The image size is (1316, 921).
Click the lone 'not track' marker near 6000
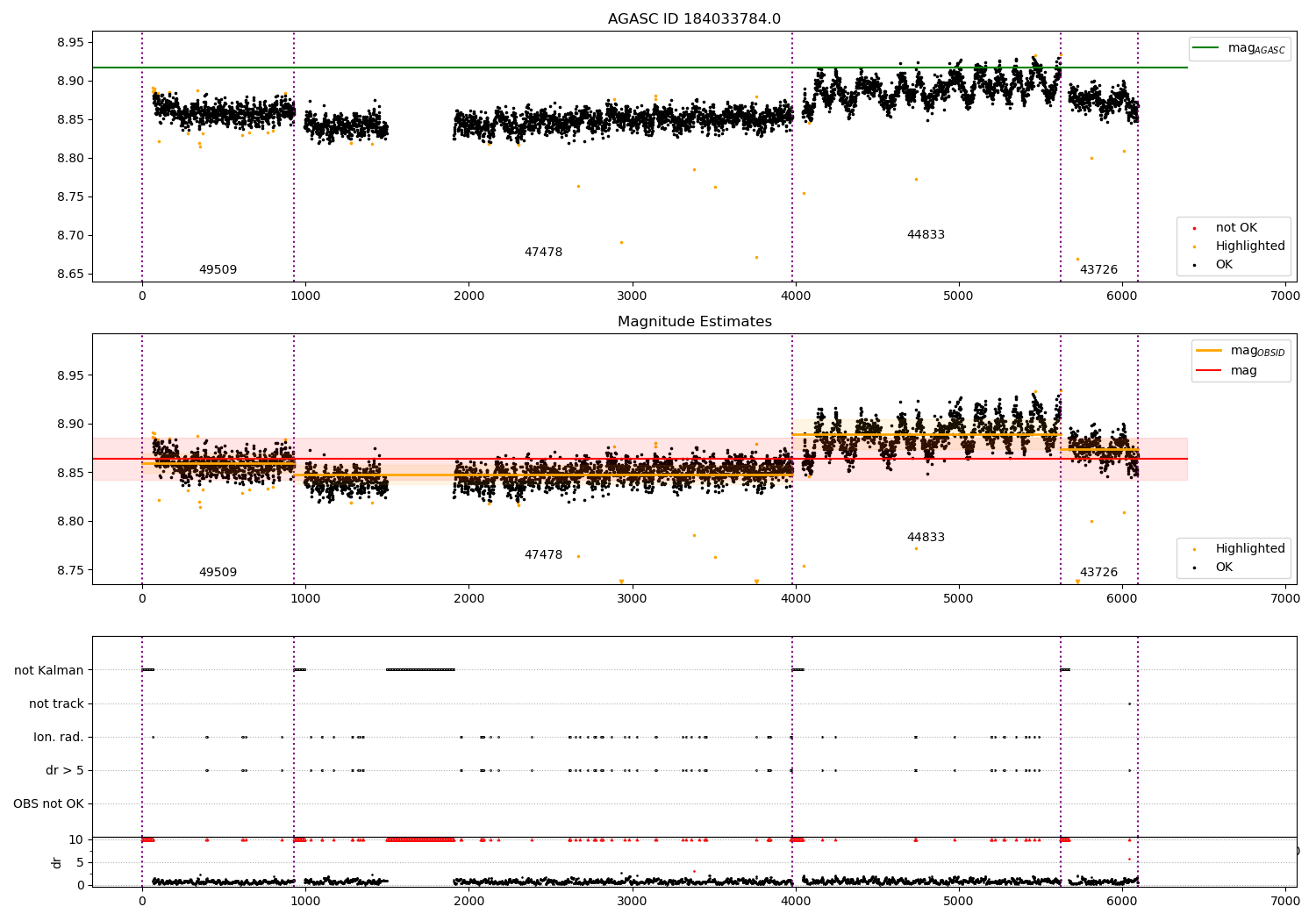pos(1129,703)
